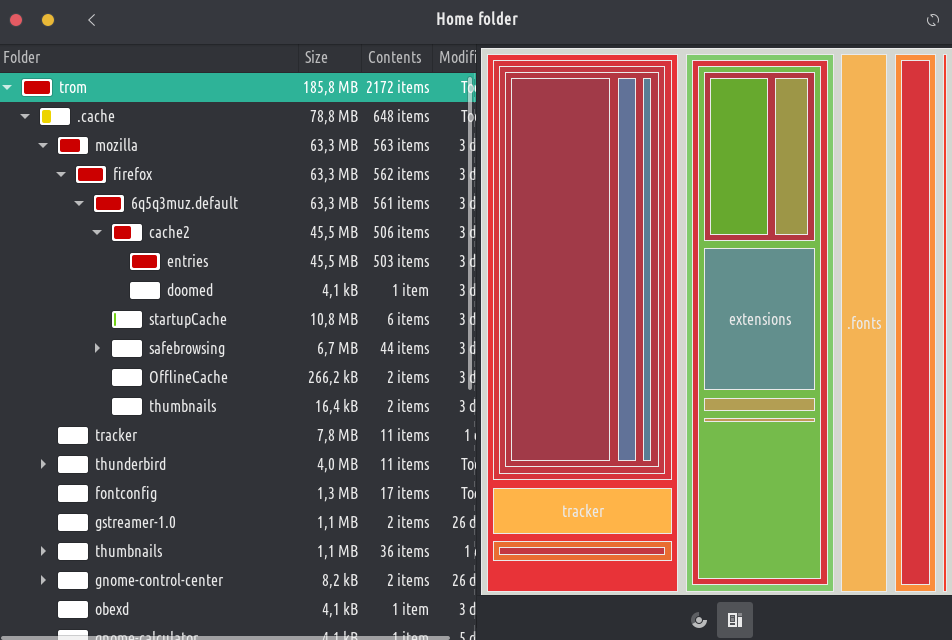Click the back arrow in the header bar
This screenshot has width=952, height=640.
pyautogui.click(x=91, y=19)
